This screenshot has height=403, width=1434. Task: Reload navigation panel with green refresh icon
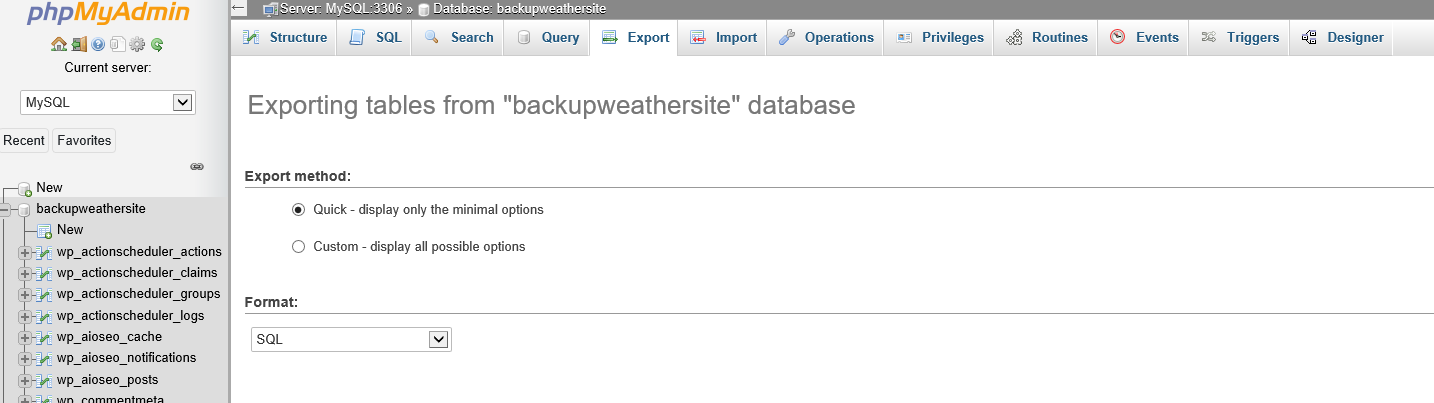tap(157, 44)
